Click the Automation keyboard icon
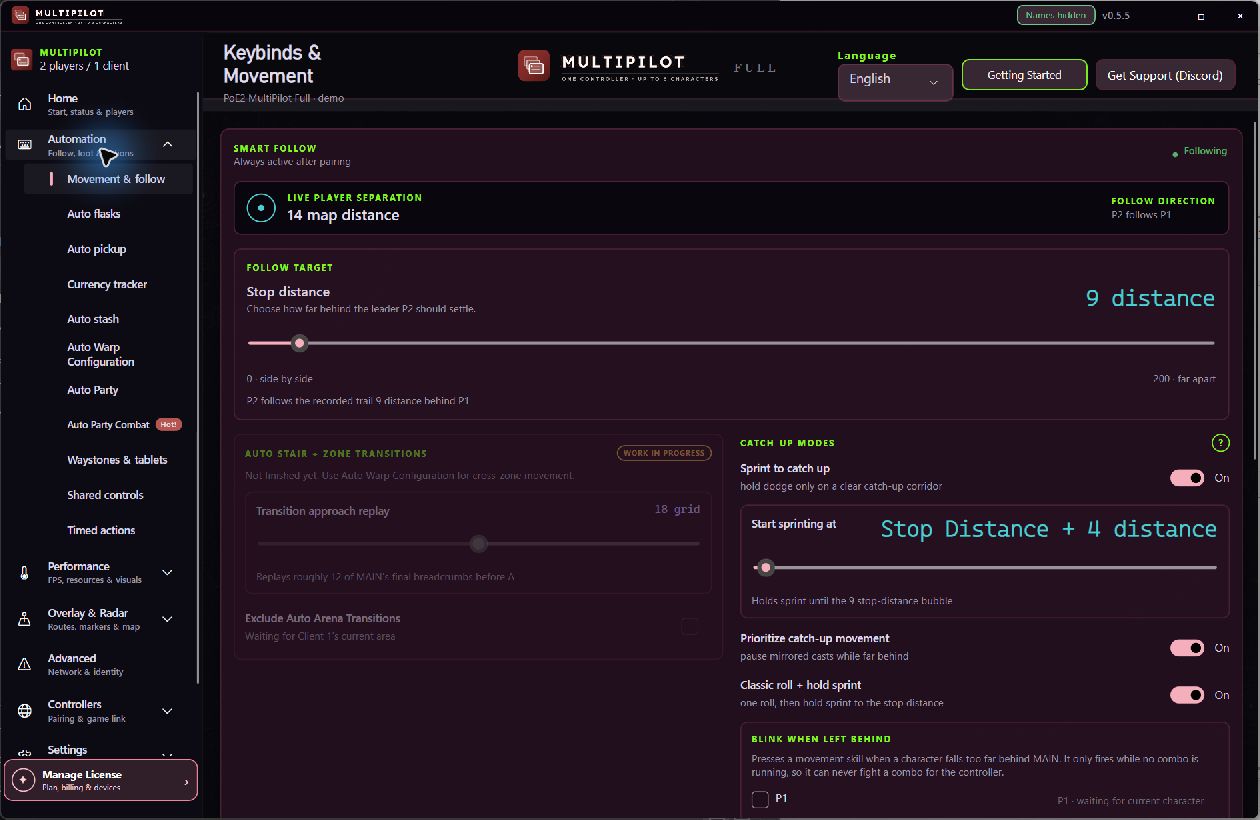Viewport: 1260px width, 820px height. coord(25,145)
